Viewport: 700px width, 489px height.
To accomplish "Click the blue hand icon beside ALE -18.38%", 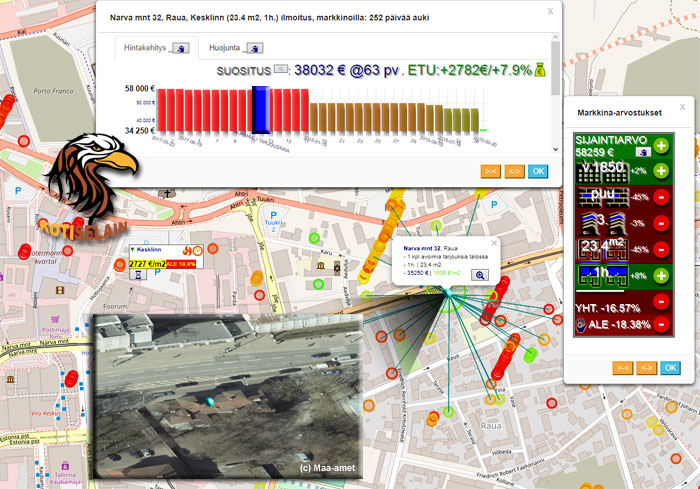I will coord(581,325).
